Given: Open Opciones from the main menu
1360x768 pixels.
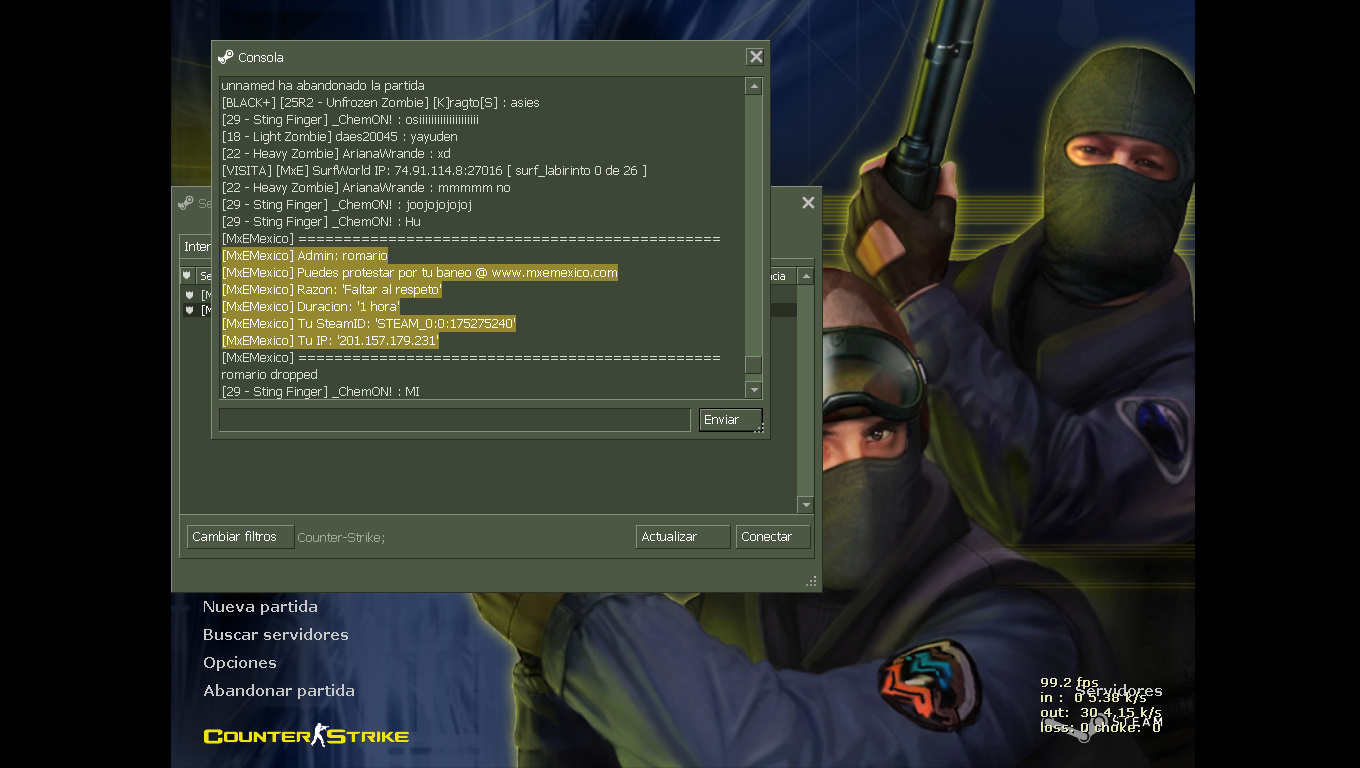Looking at the screenshot, I should click(240, 663).
